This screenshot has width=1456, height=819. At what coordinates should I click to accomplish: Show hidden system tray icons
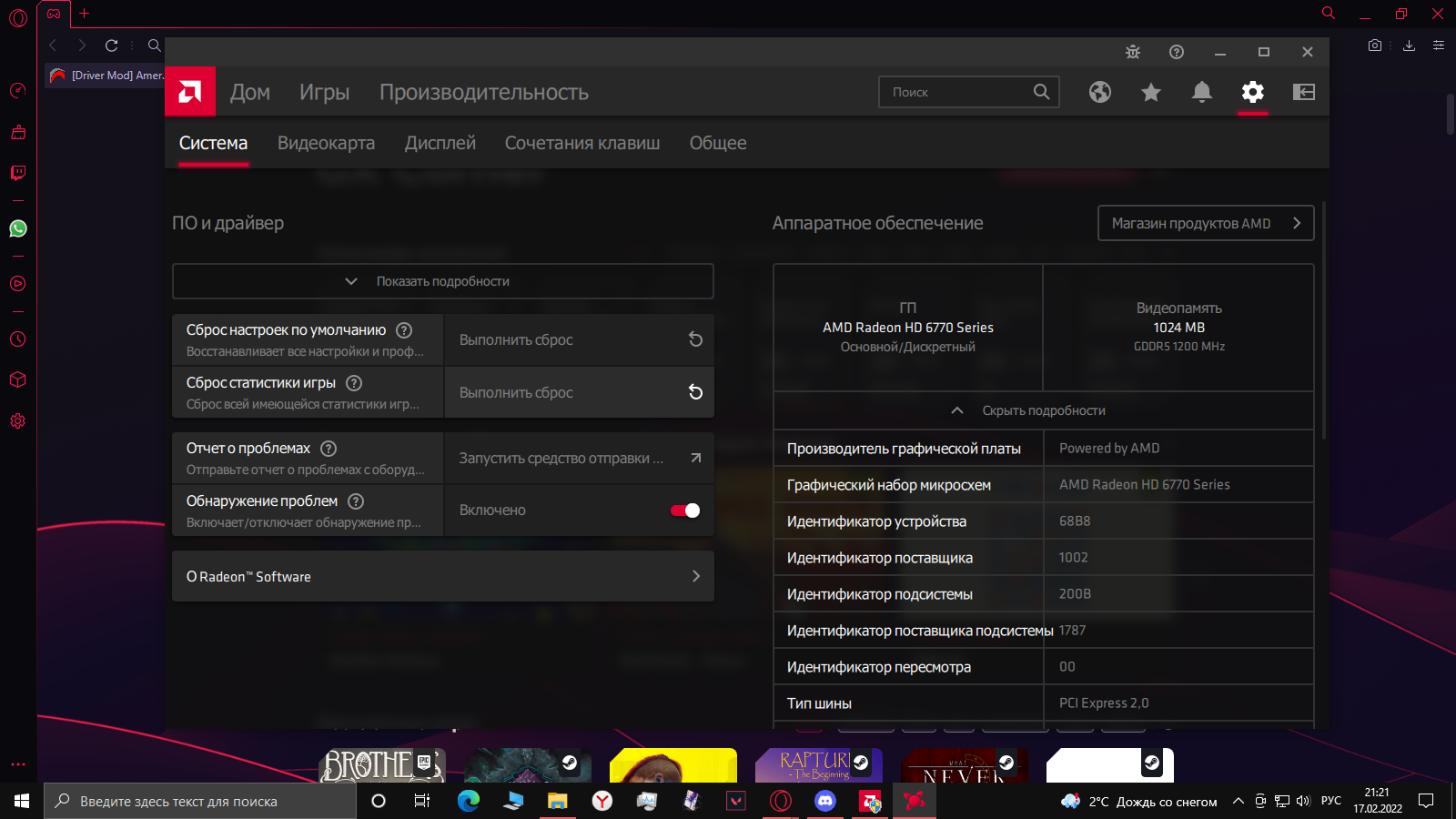pos(1239,801)
